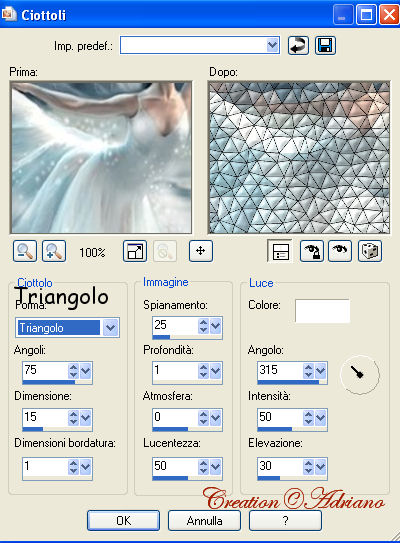This screenshot has width=400, height=543.
Task: Click the navigate pan crosshair icon
Action: tap(201, 251)
